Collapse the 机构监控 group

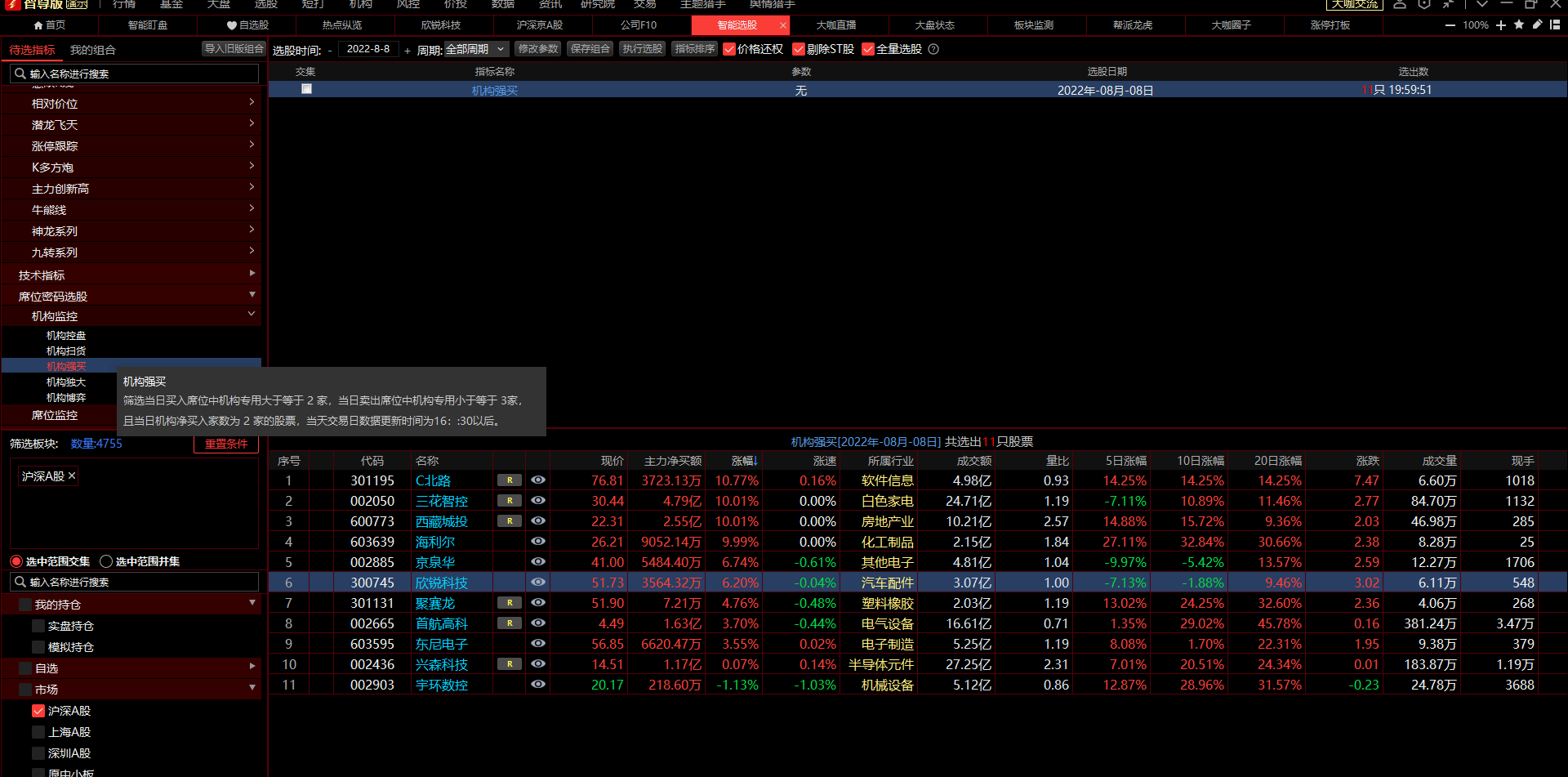click(252, 315)
